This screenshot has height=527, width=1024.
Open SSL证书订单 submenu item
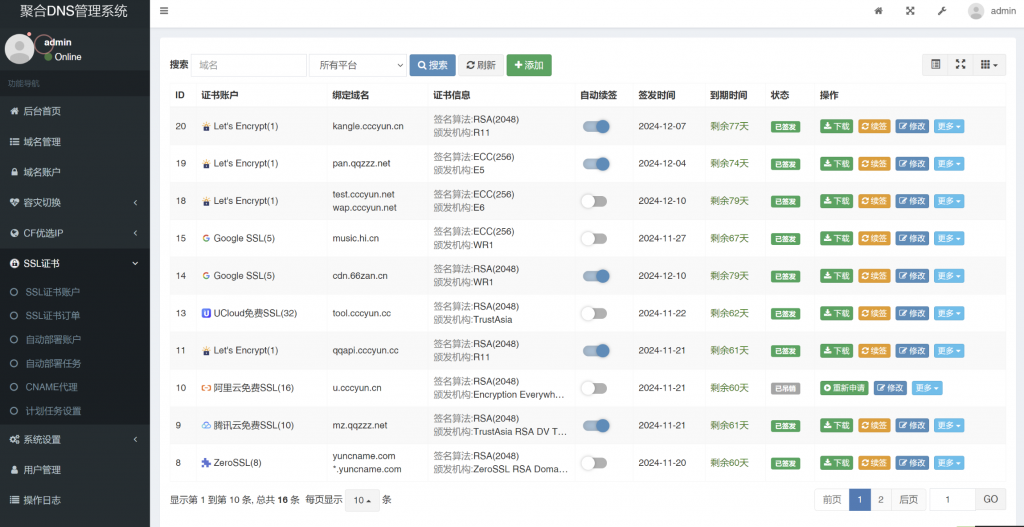click(x=75, y=315)
